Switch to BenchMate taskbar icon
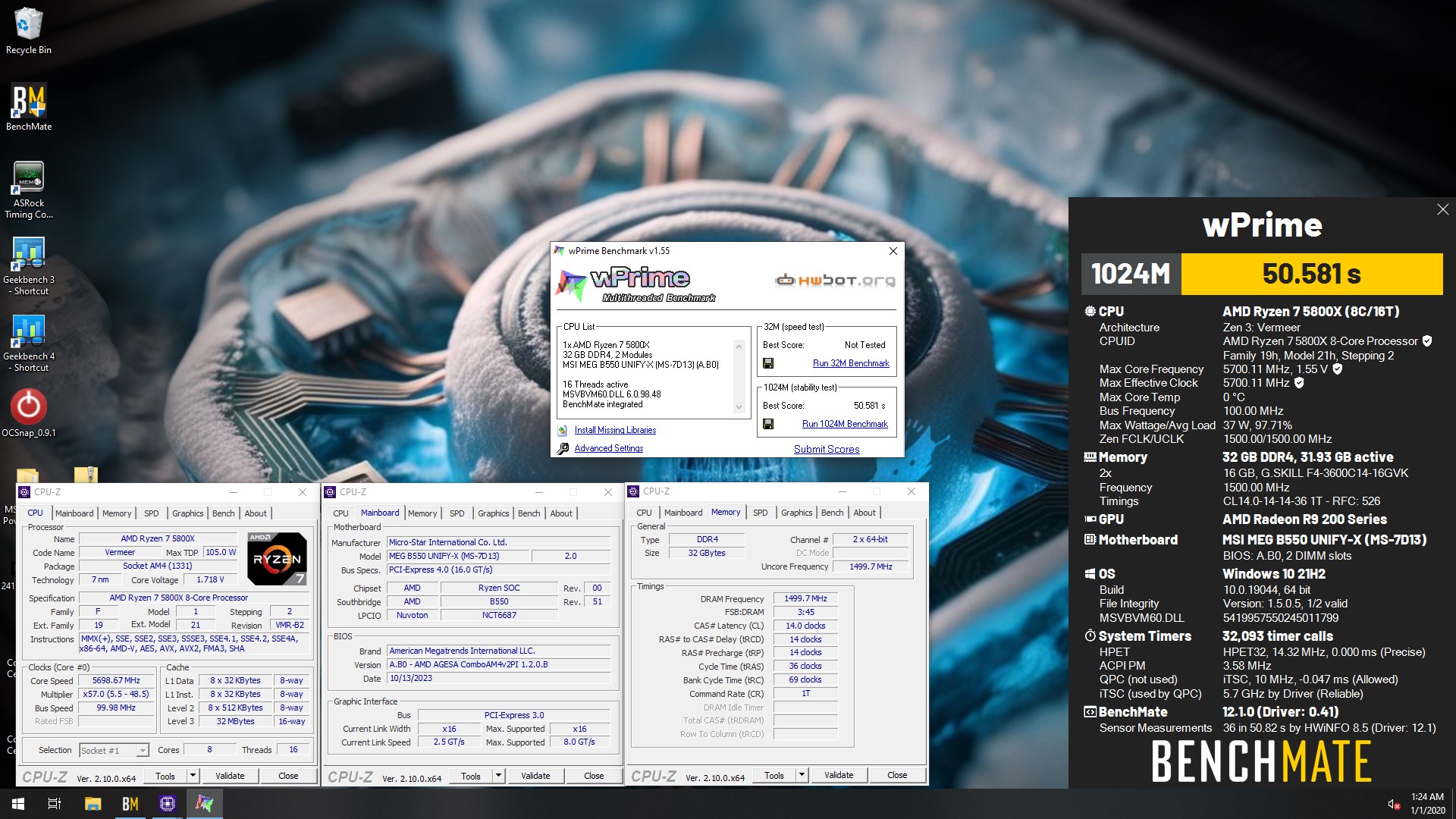 pos(130,804)
